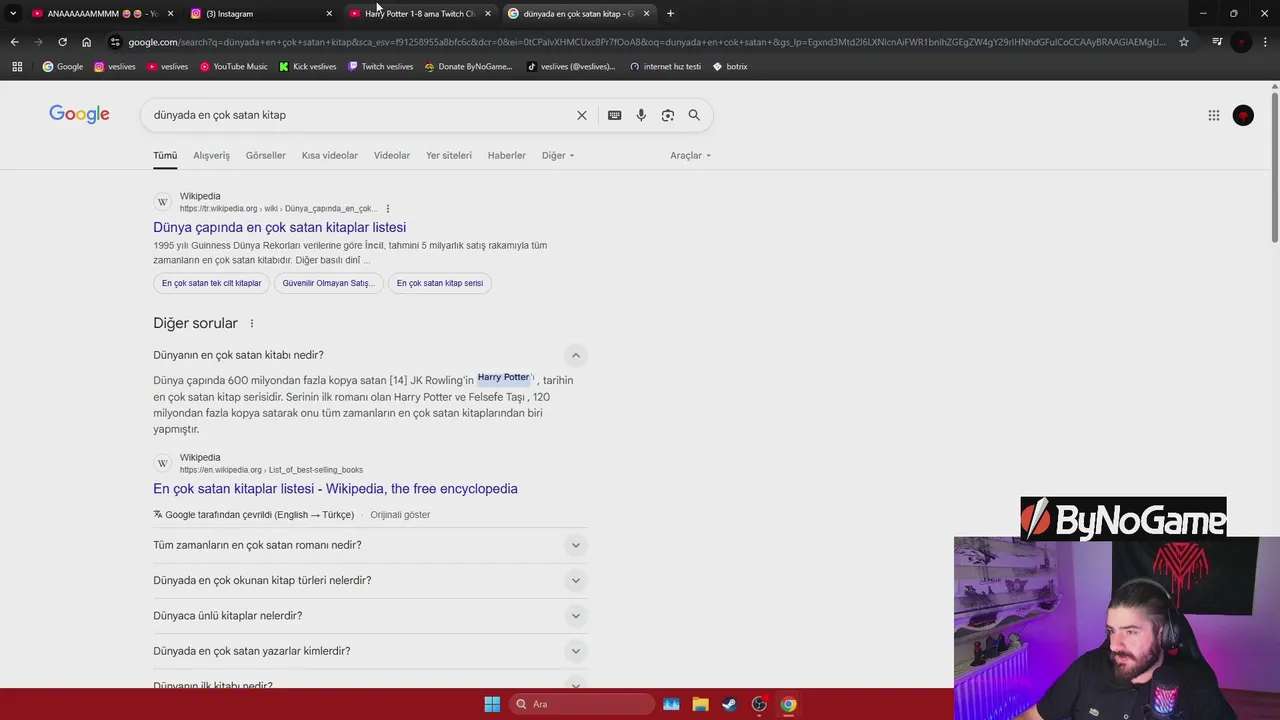1280x720 pixels.
Task: Select the Videolar search tab
Action: click(392, 155)
